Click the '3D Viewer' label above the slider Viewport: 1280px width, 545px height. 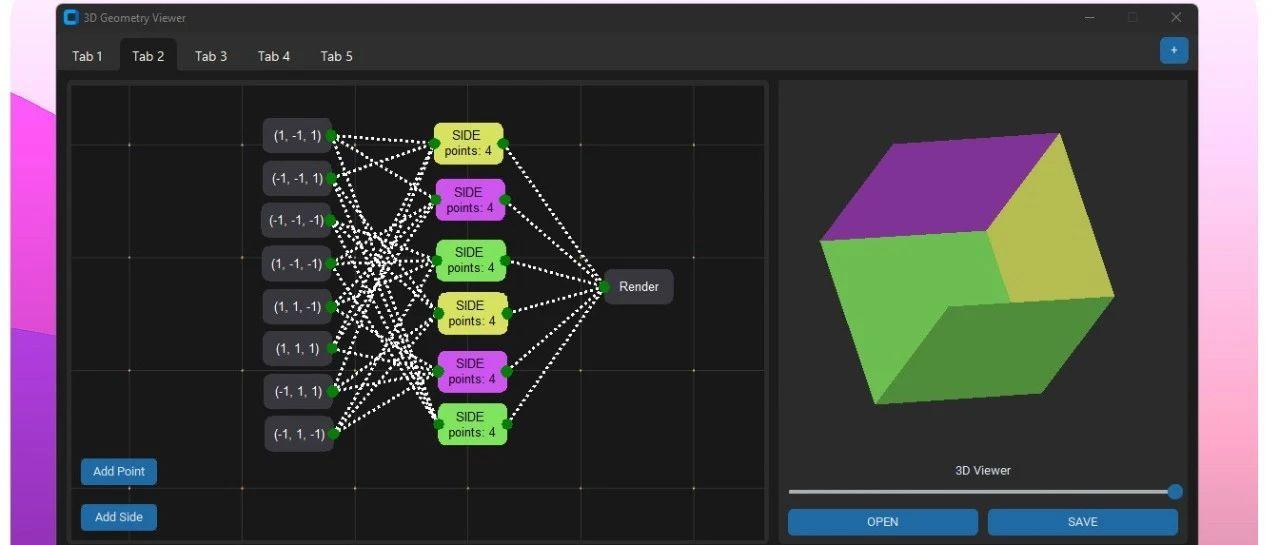pos(983,470)
